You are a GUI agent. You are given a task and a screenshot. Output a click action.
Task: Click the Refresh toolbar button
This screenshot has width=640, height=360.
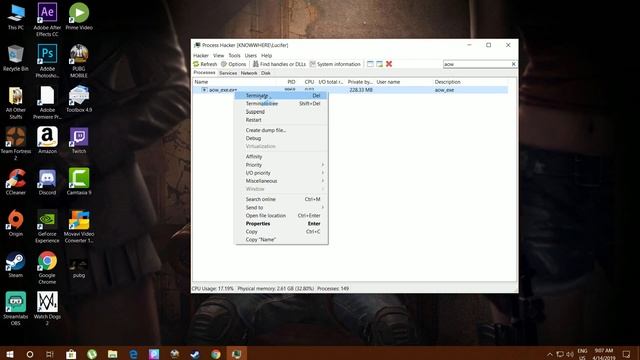[205, 64]
